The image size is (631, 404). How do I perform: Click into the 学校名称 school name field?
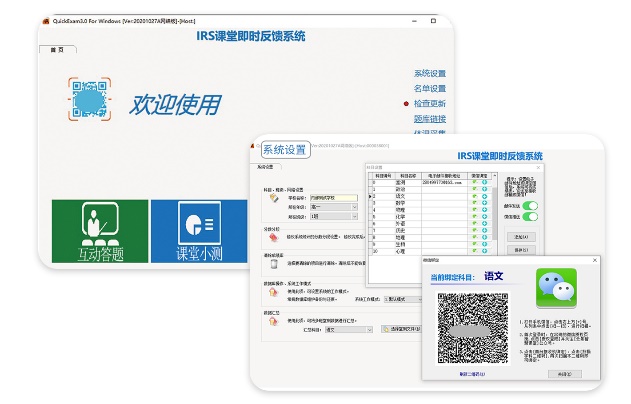tap(333, 198)
